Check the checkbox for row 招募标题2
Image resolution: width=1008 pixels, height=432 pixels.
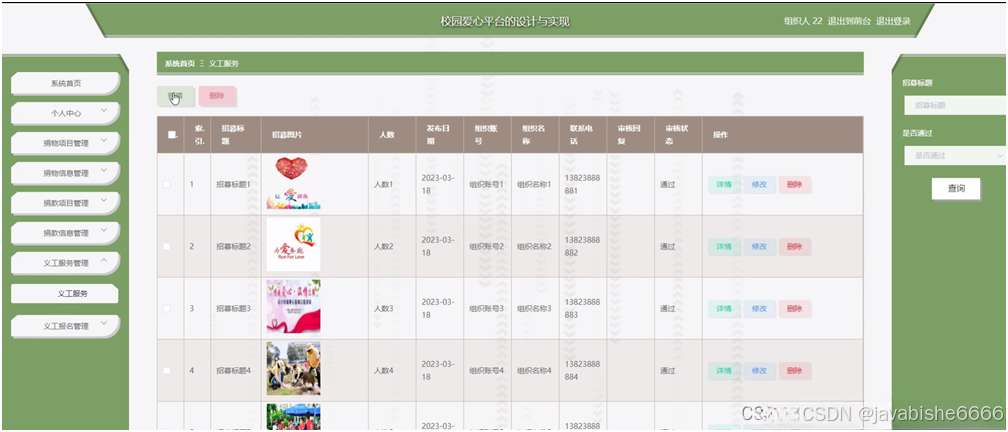coord(167,246)
